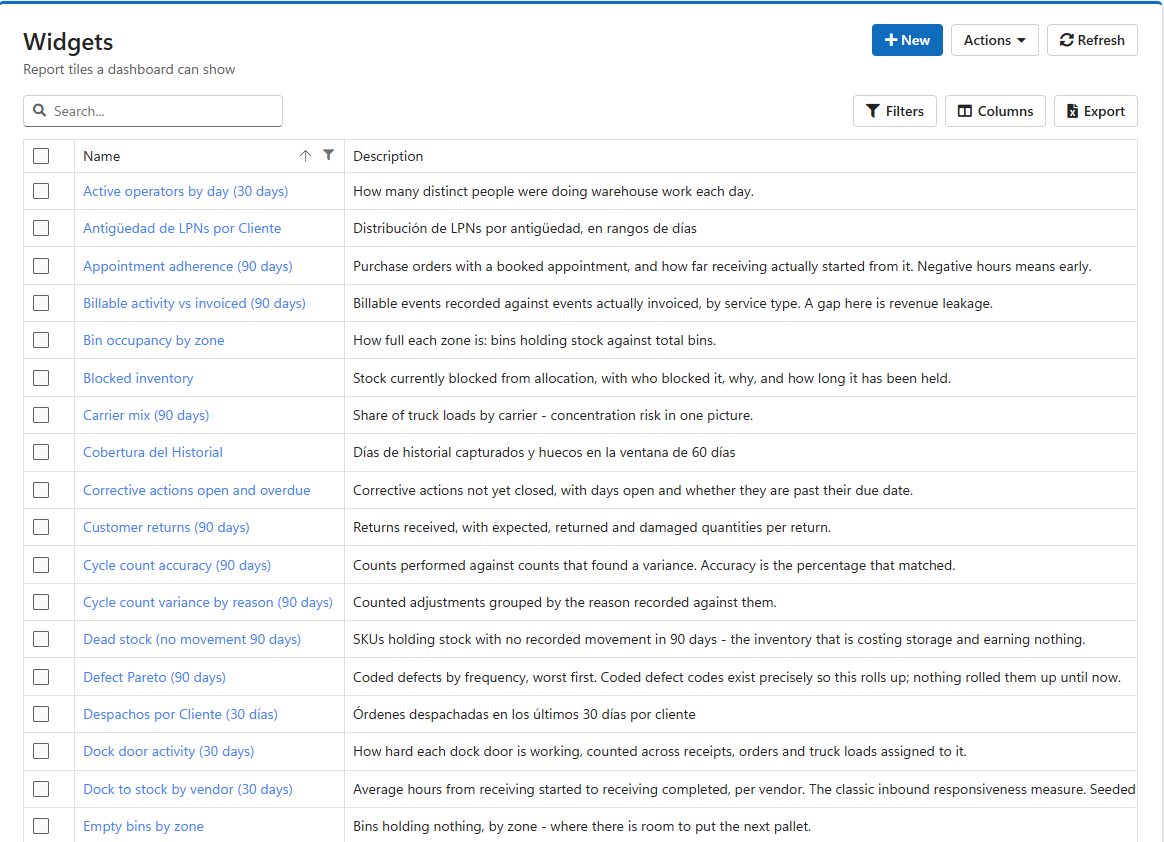
Task: Open Defect Pareto (90 days) link
Action: coord(154,677)
